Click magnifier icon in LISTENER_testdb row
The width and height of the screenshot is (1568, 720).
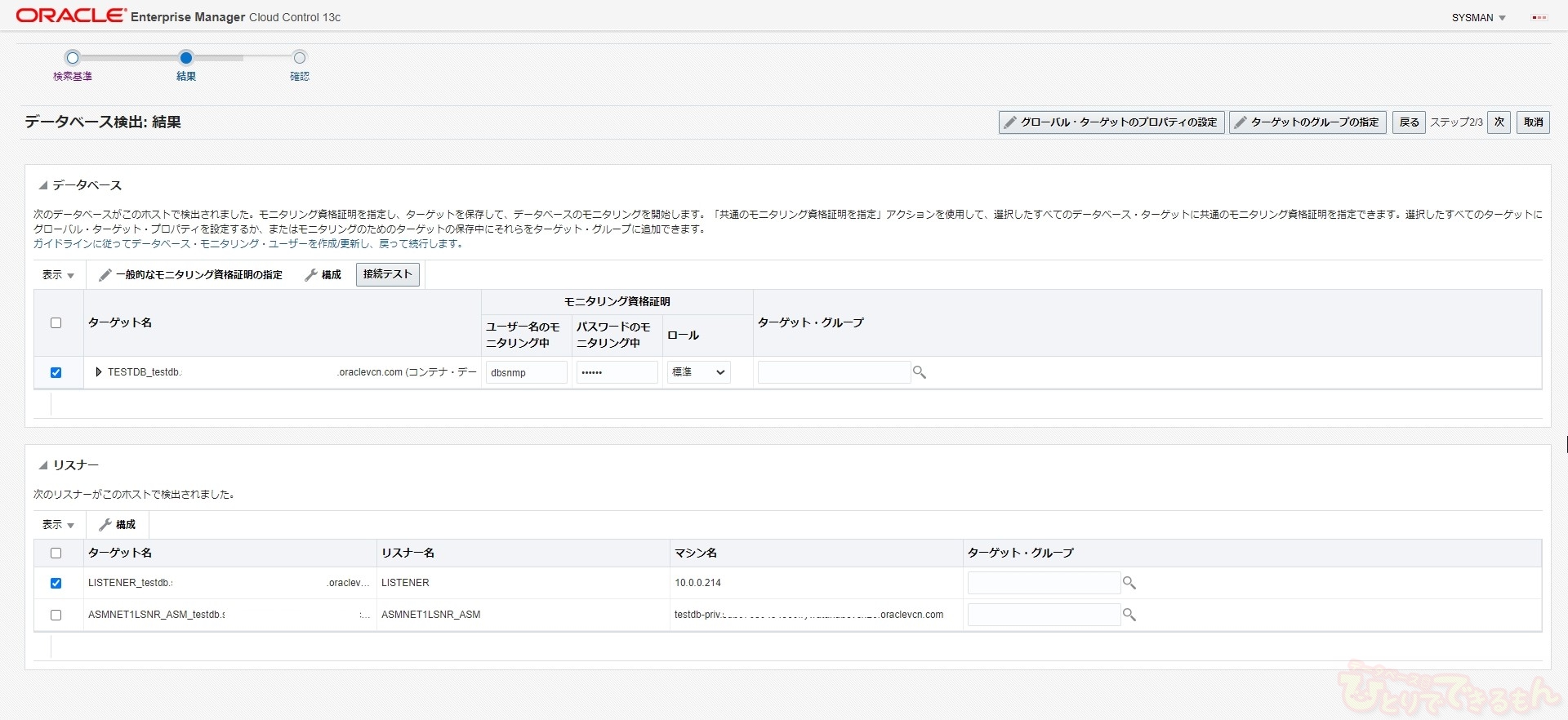pos(1129,583)
